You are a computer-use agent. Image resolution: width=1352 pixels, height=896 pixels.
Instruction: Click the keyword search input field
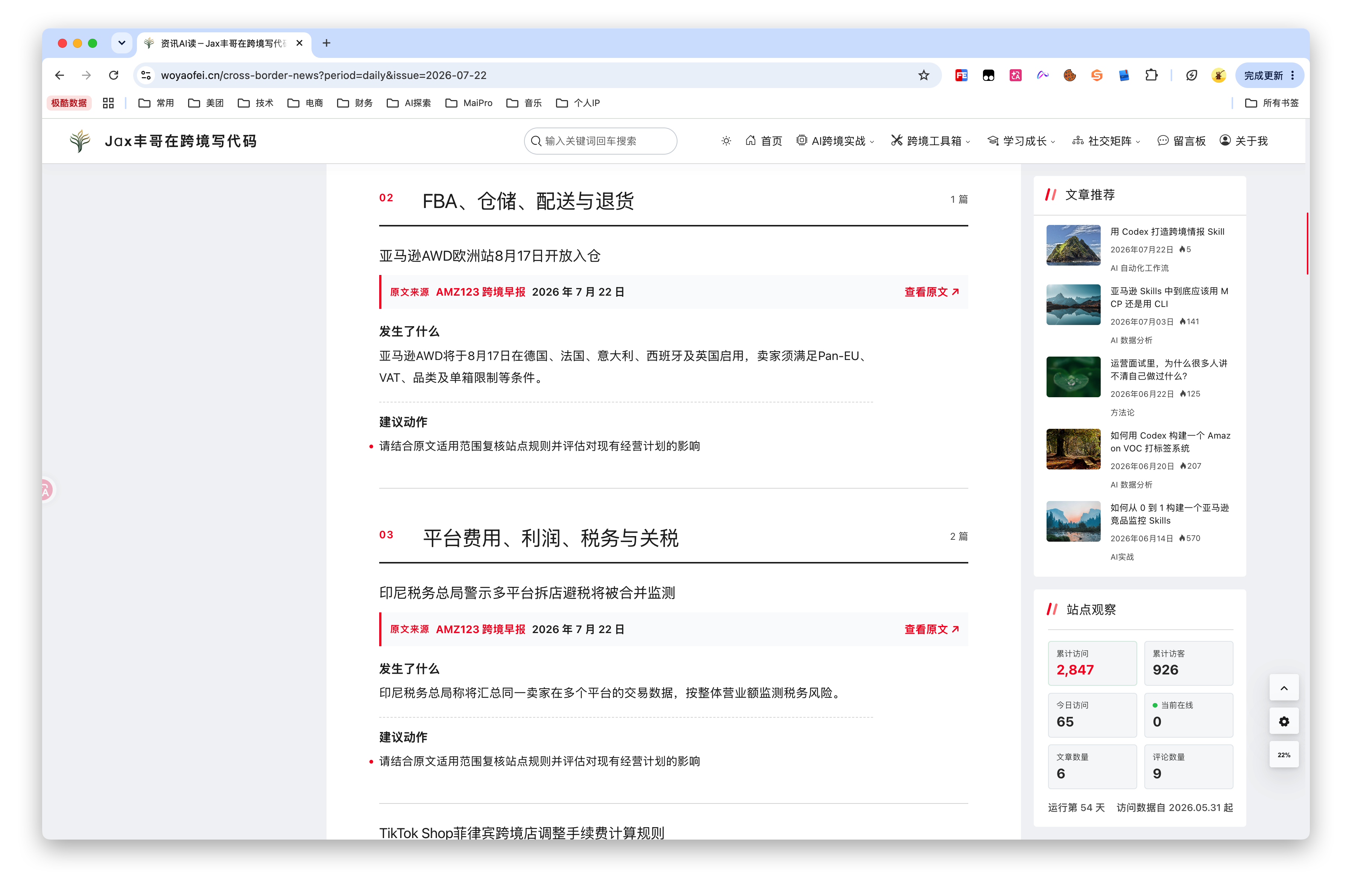point(600,141)
